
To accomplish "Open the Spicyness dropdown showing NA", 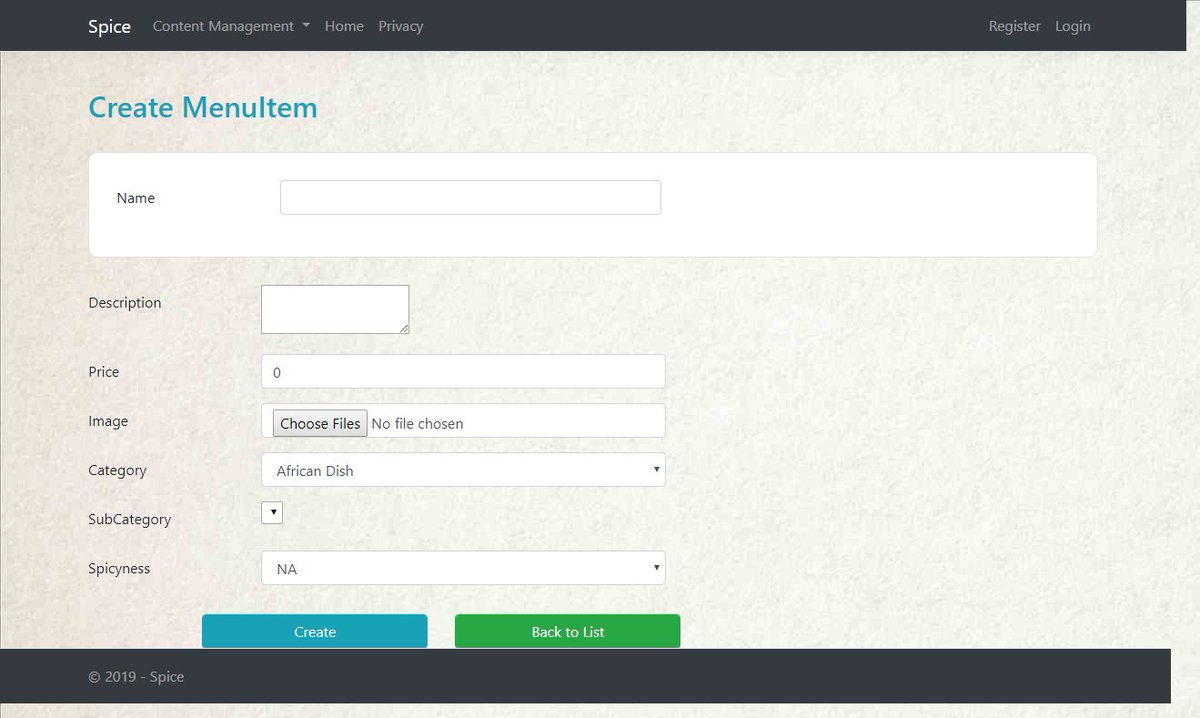I will (463, 568).
